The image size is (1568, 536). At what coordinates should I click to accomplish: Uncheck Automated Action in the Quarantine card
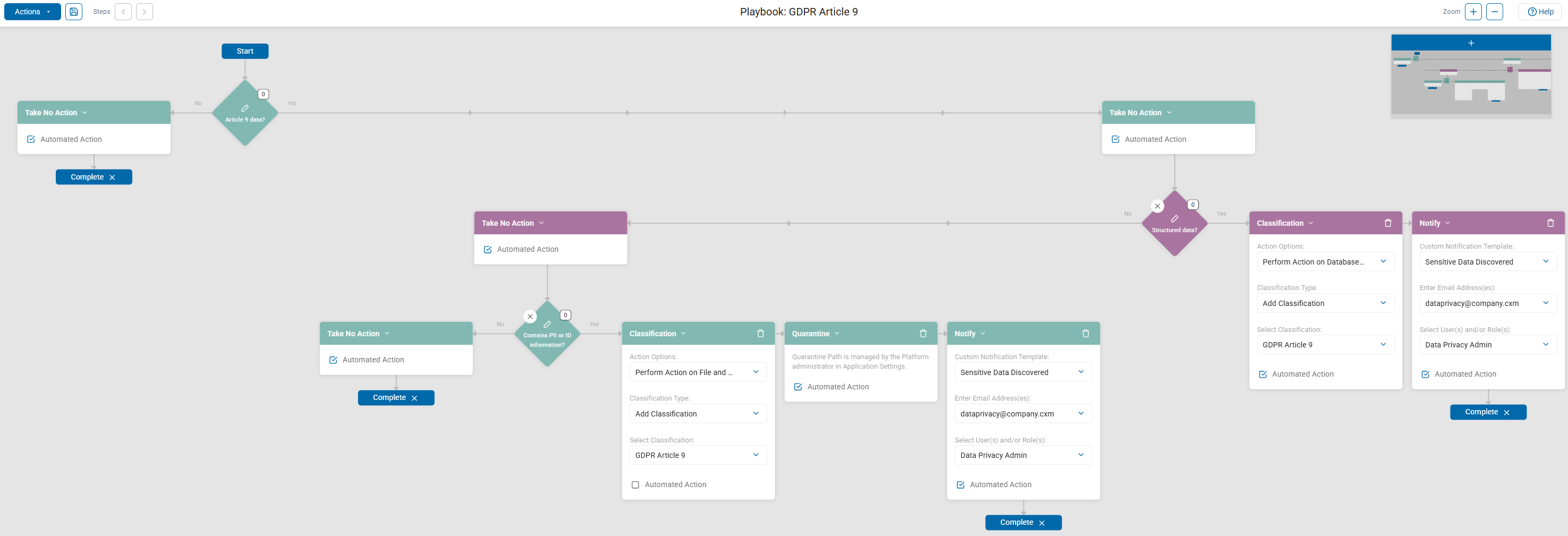(798, 387)
